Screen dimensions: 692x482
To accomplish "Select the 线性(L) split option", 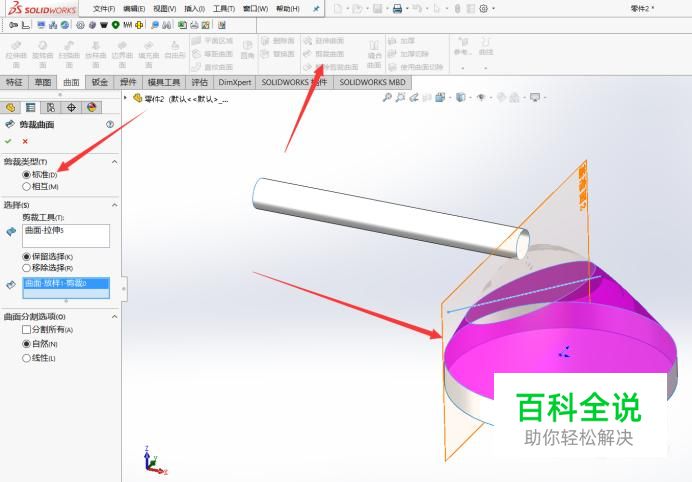I will click(x=26, y=358).
